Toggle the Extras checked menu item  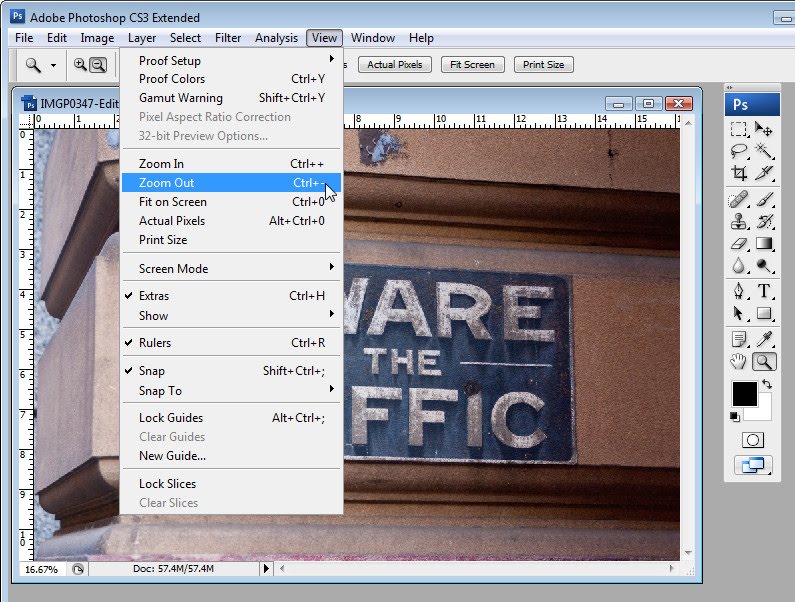232,296
